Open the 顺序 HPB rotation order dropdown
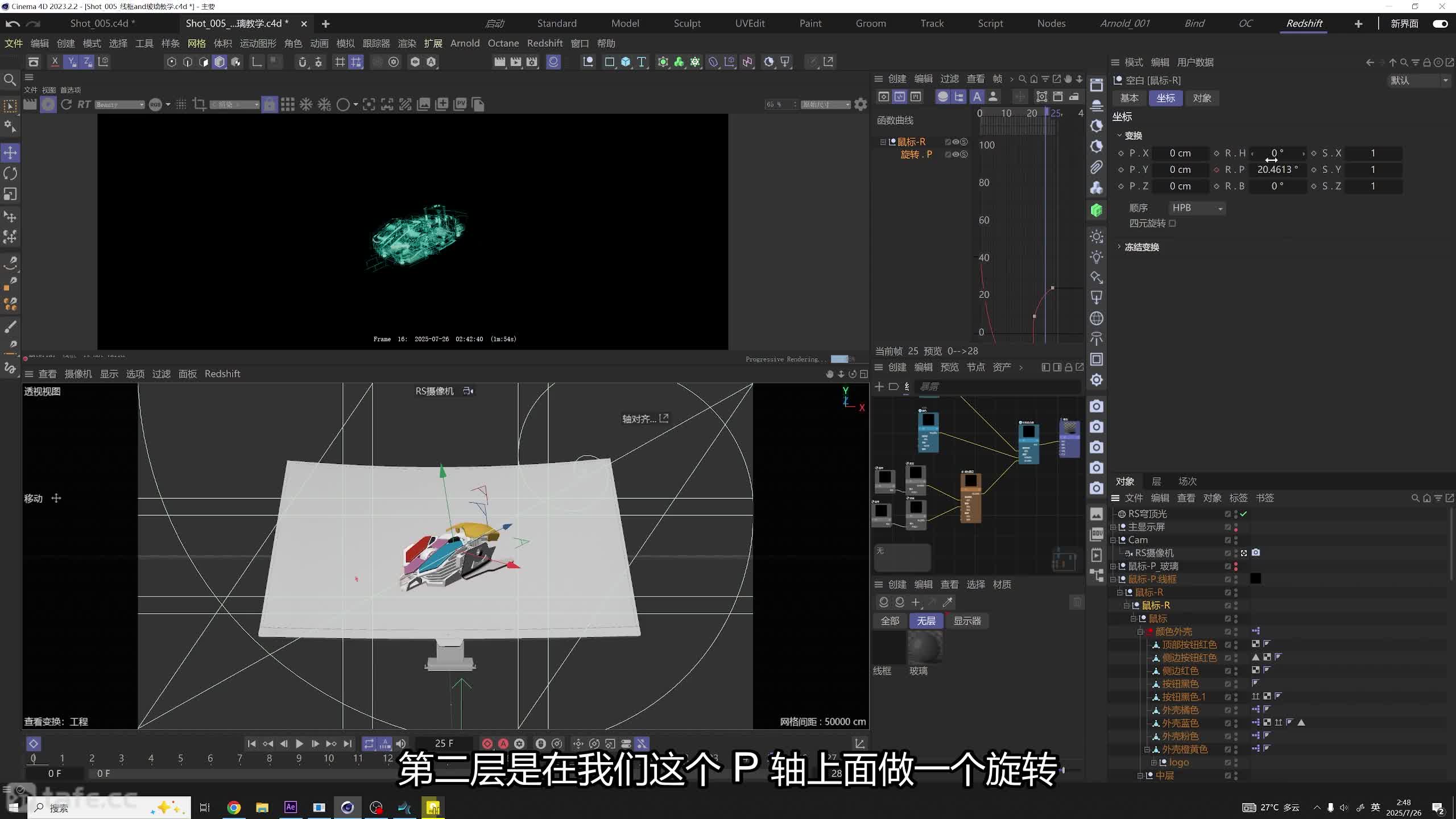Screen dimensions: 1456x819 tap(1197, 208)
